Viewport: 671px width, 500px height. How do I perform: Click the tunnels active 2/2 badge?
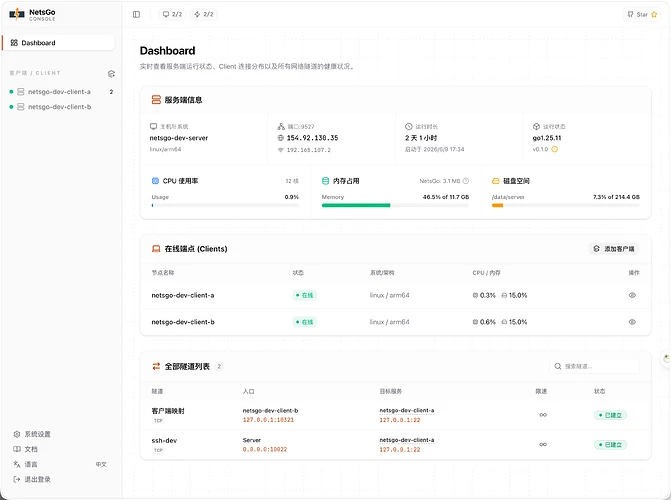click(204, 15)
